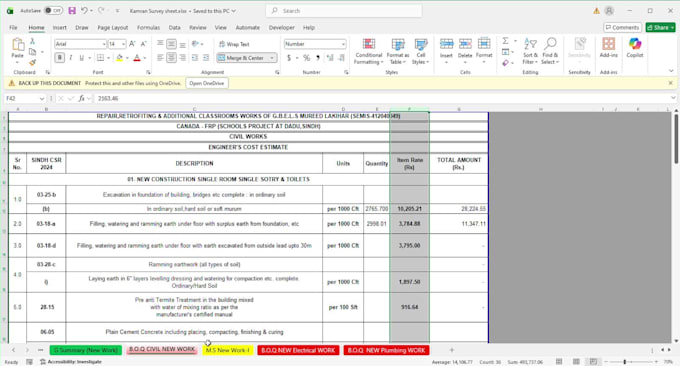This screenshot has height=366, width=680.
Task: Click the red Font Color button
Action: click(137, 58)
